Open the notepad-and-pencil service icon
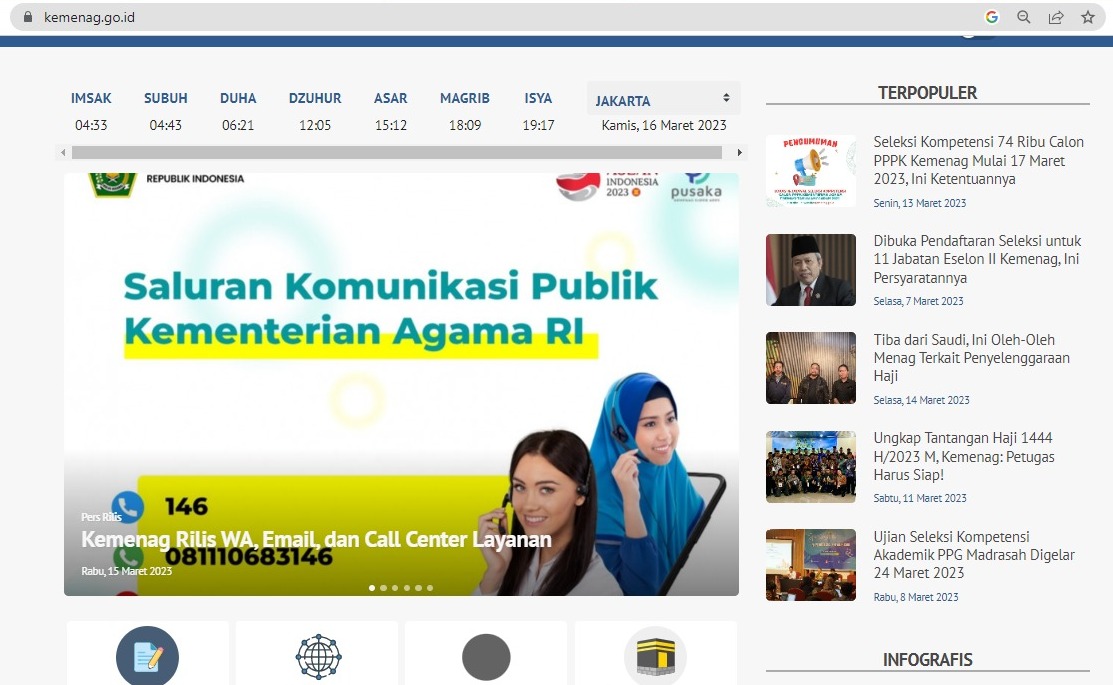This screenshot has height=685, width=1113. click(148, 656)
